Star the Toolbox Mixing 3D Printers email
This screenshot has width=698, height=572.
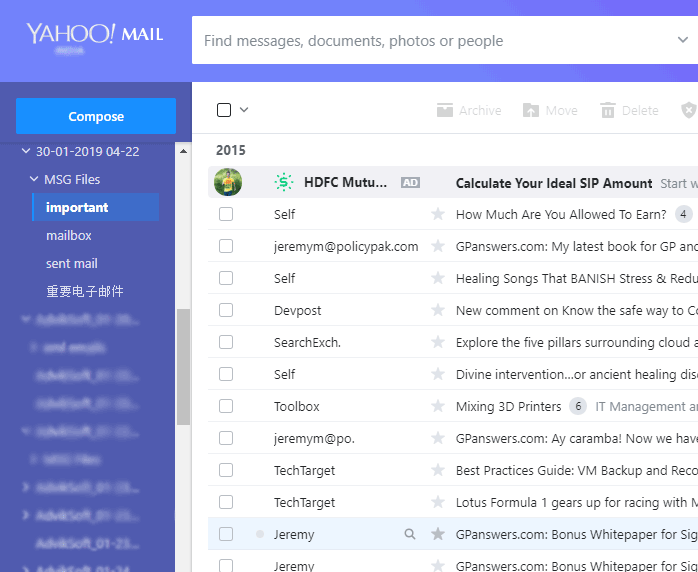pyautogui.click(x=437, y=407)
